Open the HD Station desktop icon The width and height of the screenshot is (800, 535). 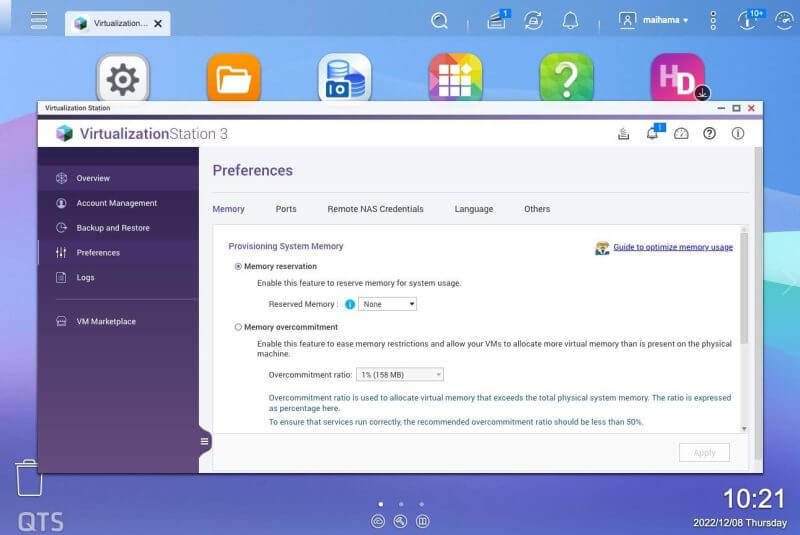coord(678,78)
